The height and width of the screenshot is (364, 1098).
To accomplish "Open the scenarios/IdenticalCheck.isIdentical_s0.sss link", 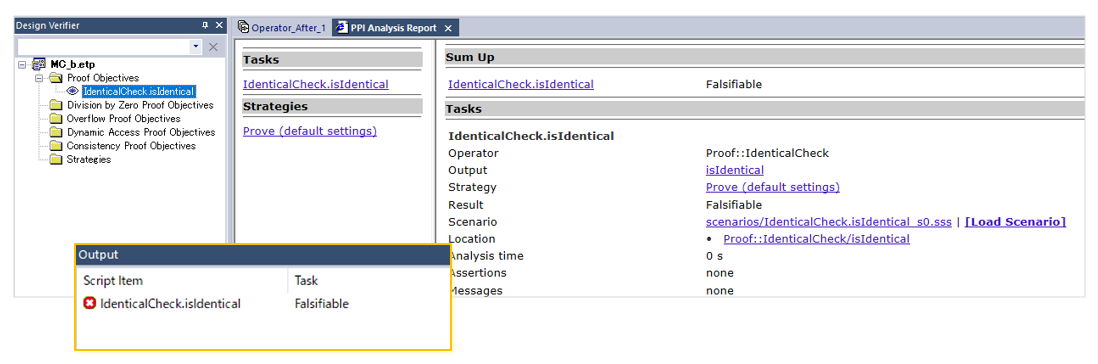I will tap(828, 222).
